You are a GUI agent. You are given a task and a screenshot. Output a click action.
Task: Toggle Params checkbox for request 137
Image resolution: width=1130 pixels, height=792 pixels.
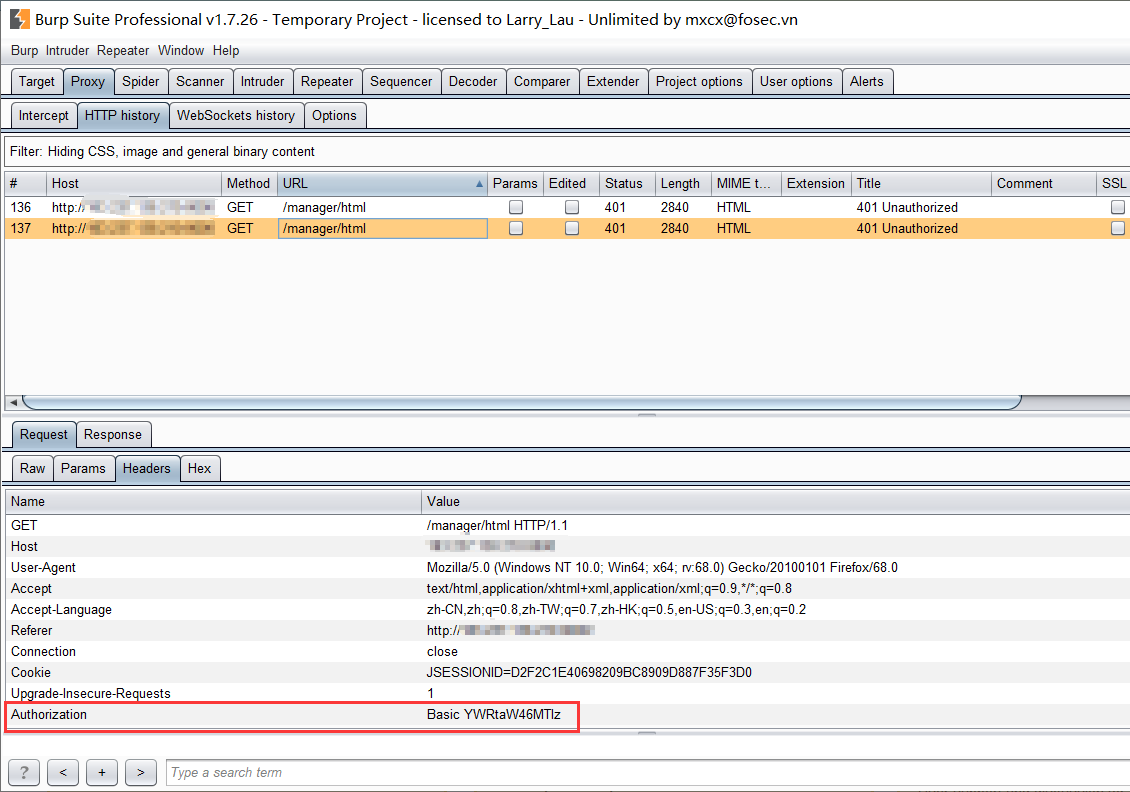pos(515,228)
